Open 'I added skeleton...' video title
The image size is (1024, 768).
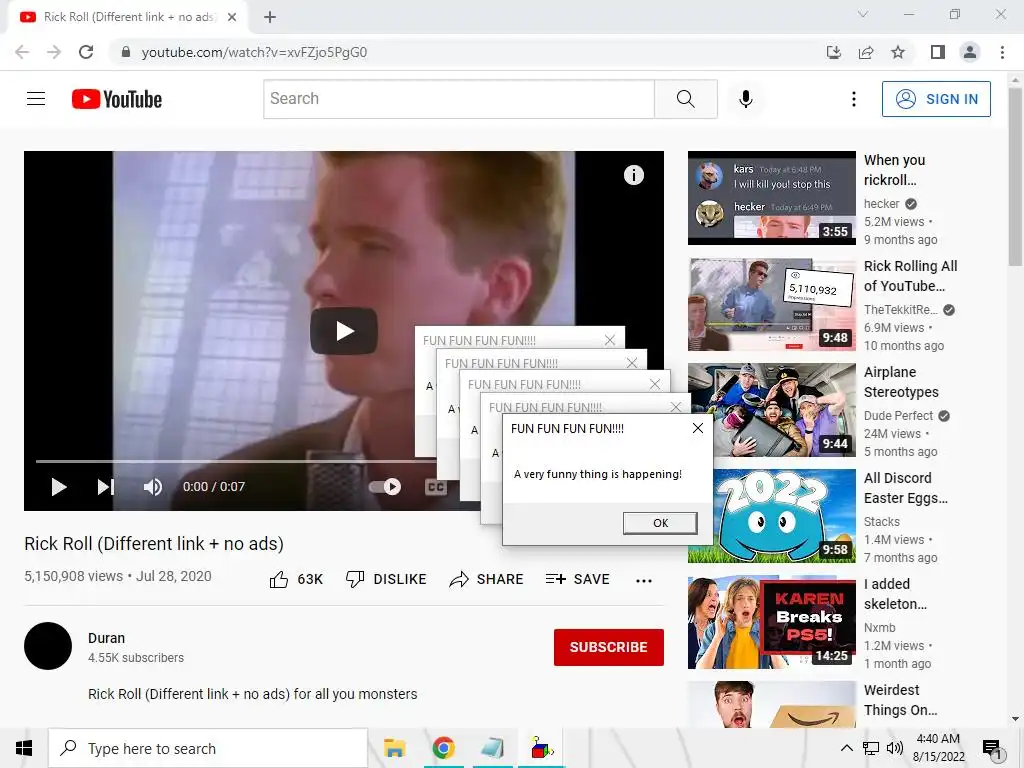coord(895,594)
